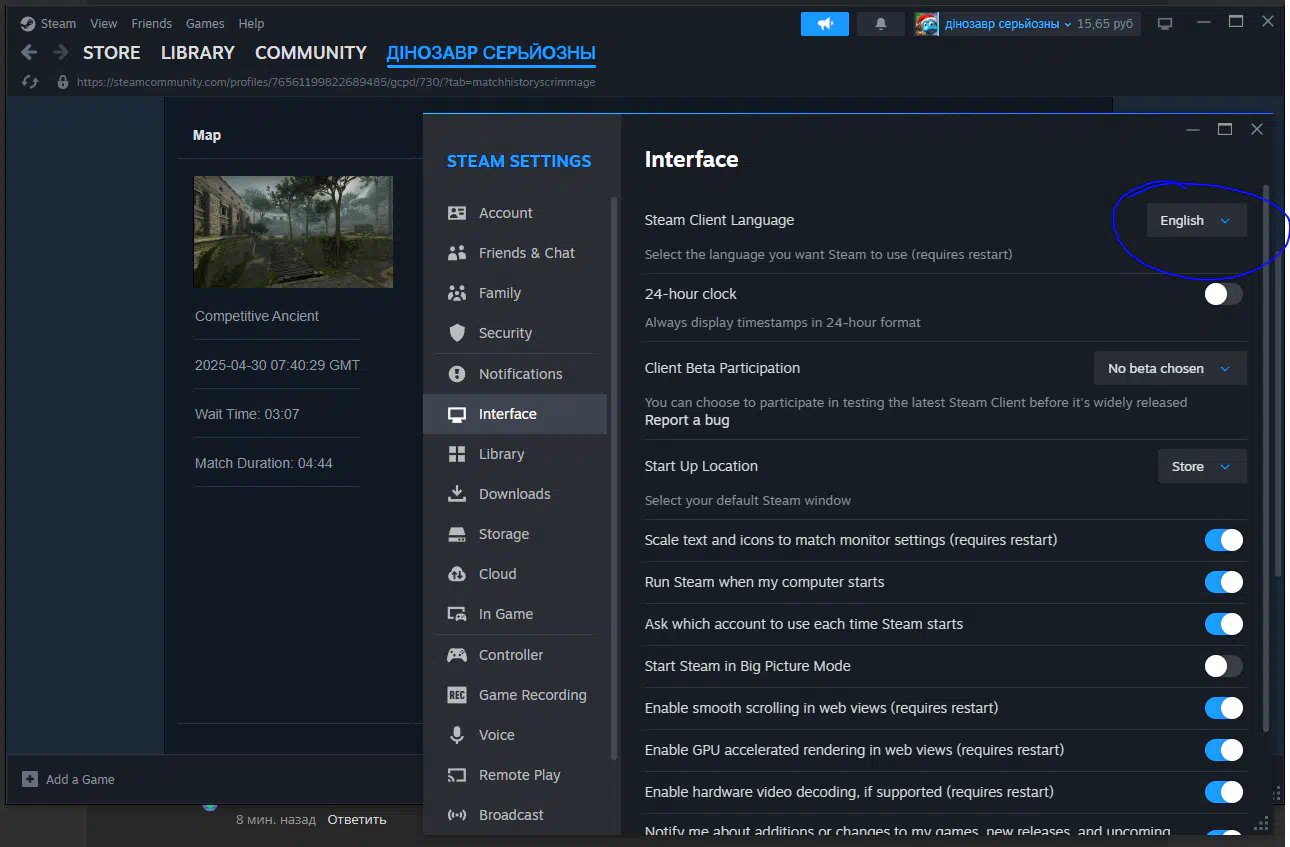This screenshot has height=847, width=1290.
Task: Open the Games menu
Action: click(205, 23)
